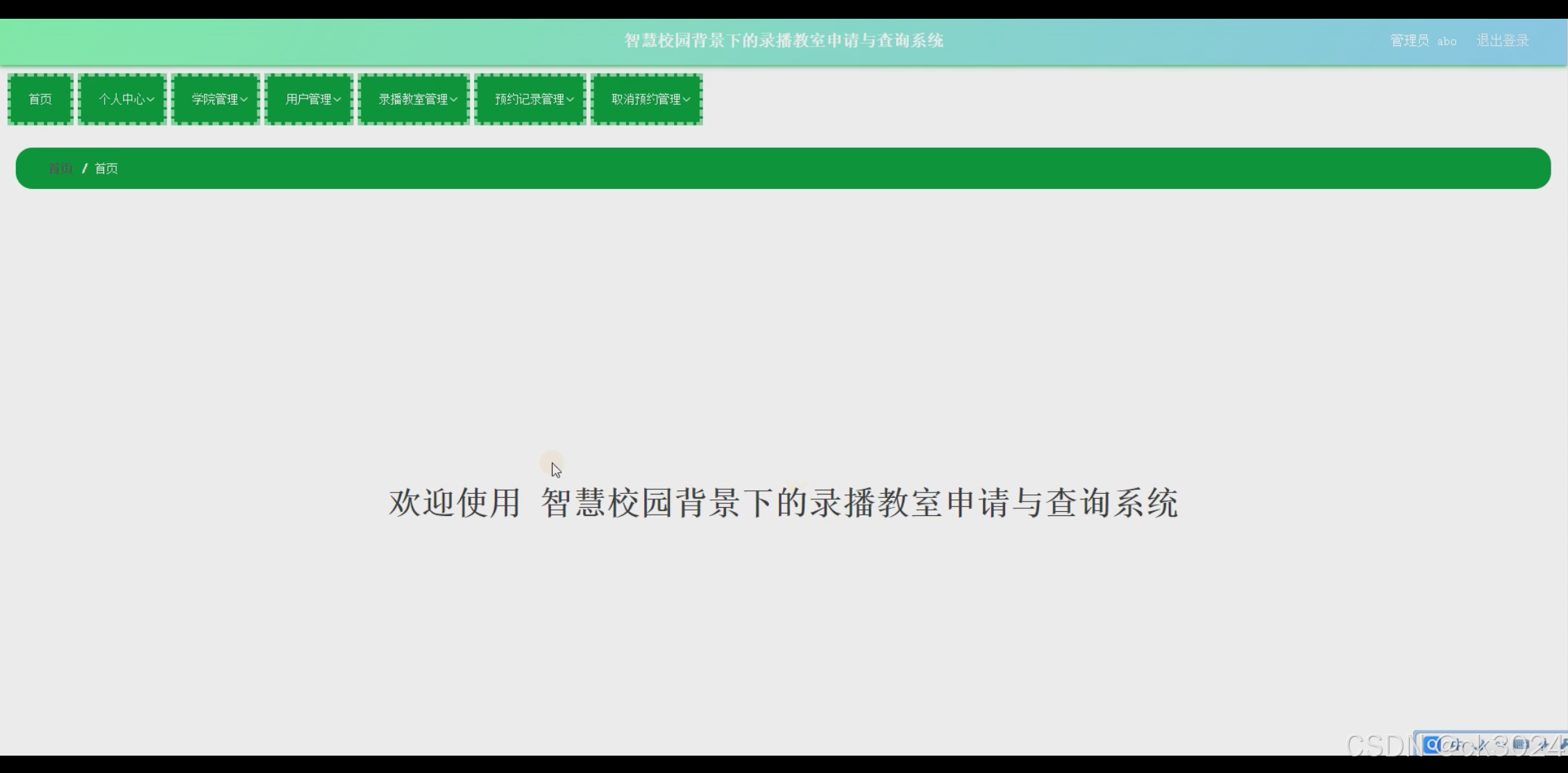The width and height of the screenshot is (1568, 773).
Task: Open the 预约记录管理 menu
Action: point(530,99)
